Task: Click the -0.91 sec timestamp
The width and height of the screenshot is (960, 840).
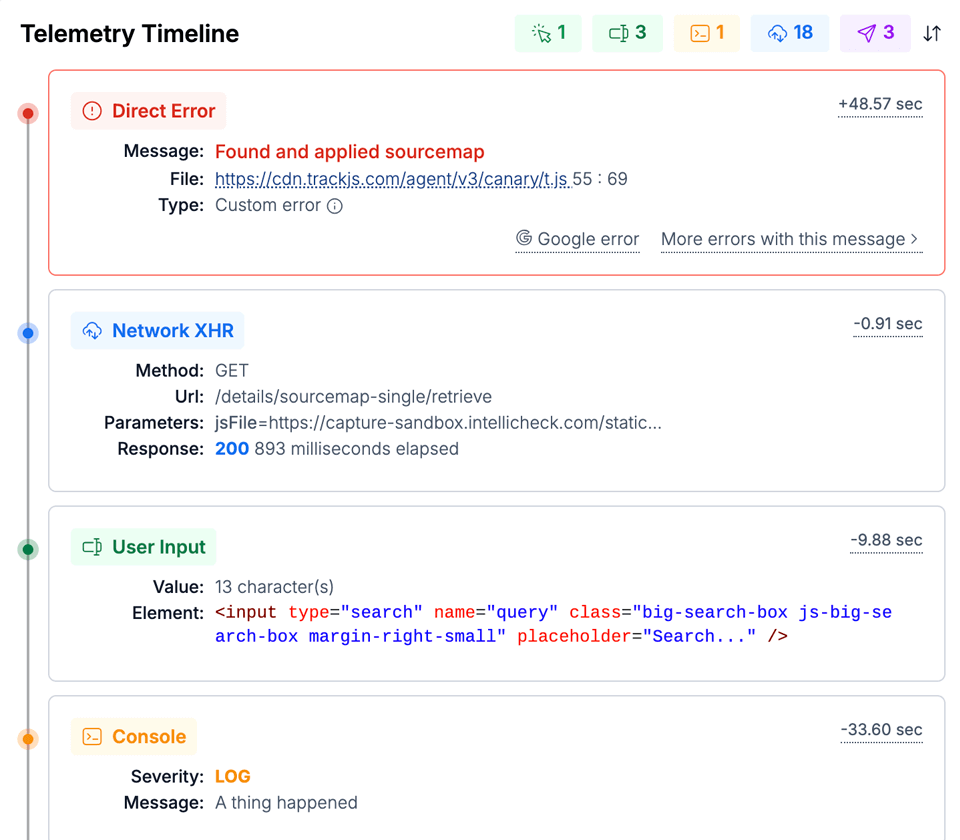Action: pos(887,324)
